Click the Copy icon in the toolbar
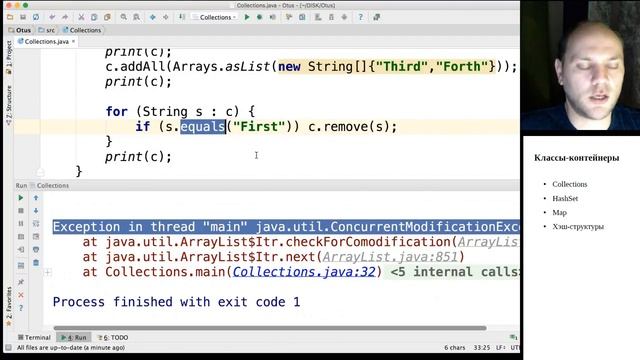The height and width of the screenshot is (360, 640). (x=94, y=17)
